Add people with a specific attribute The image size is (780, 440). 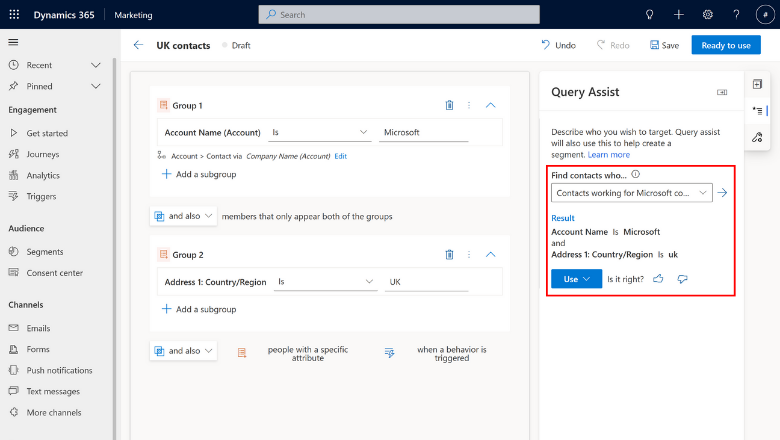point(293,353)
